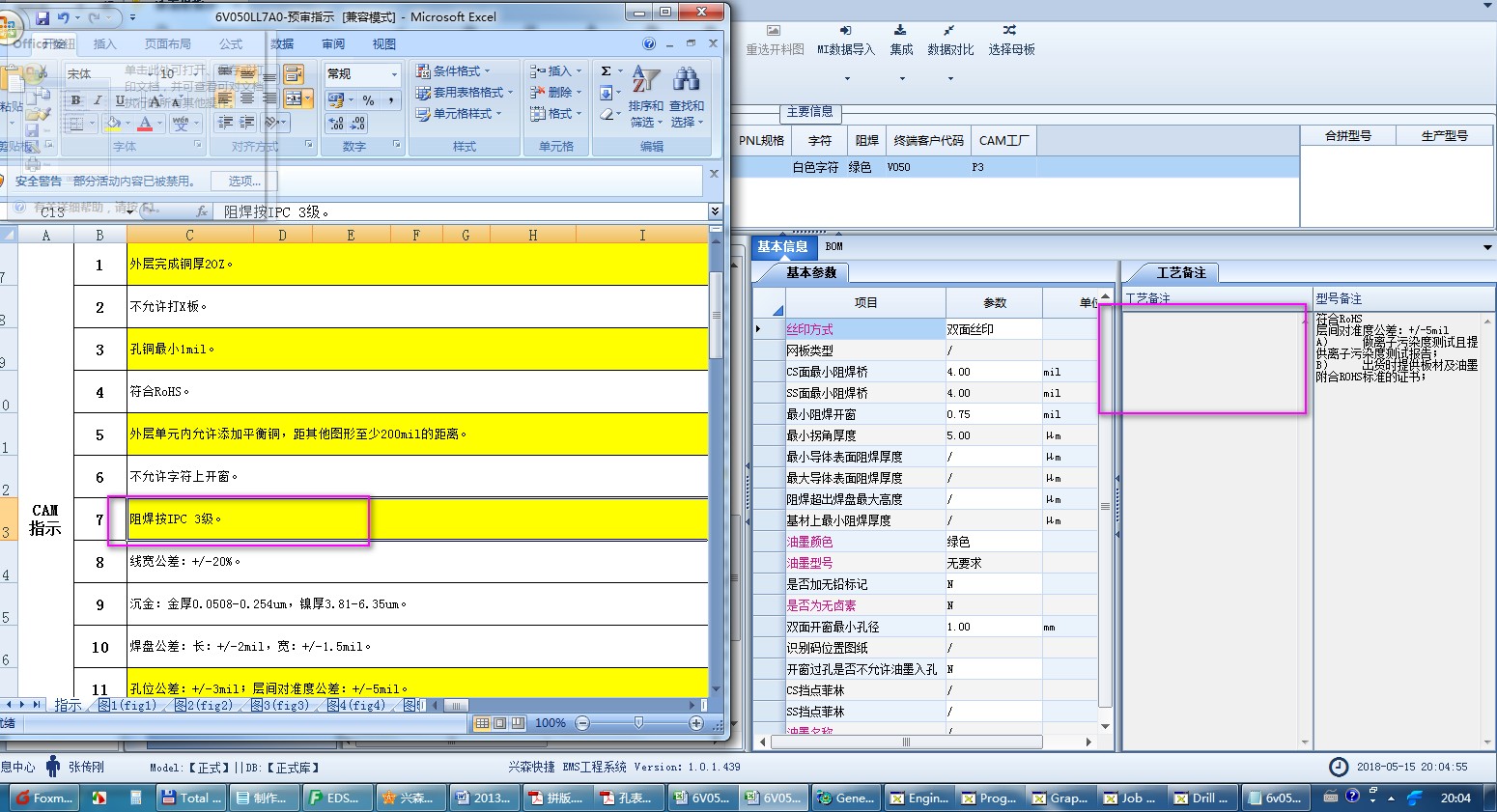The height and width of the screenshot is (812, 1497).
Task: Select the 图3(fig3) sheet tab
Action: (x=280, y=706)
